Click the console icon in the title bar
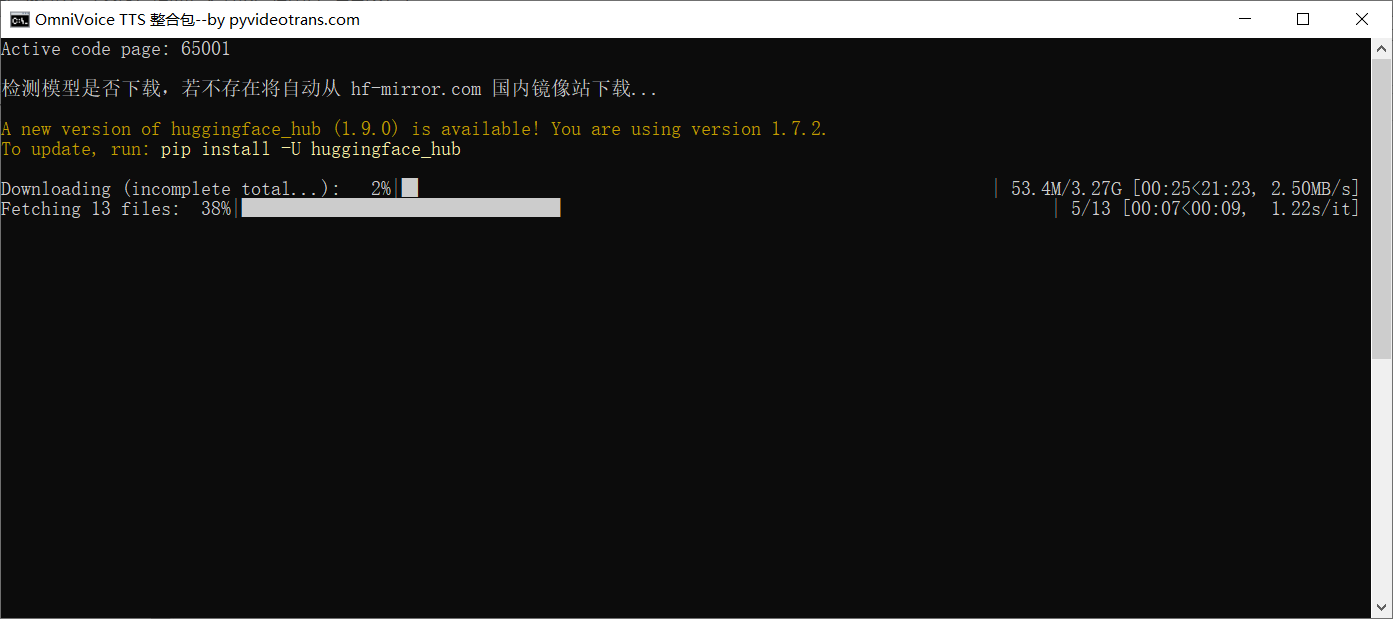This screenshot has height=619, width=1393. point(18,19)
